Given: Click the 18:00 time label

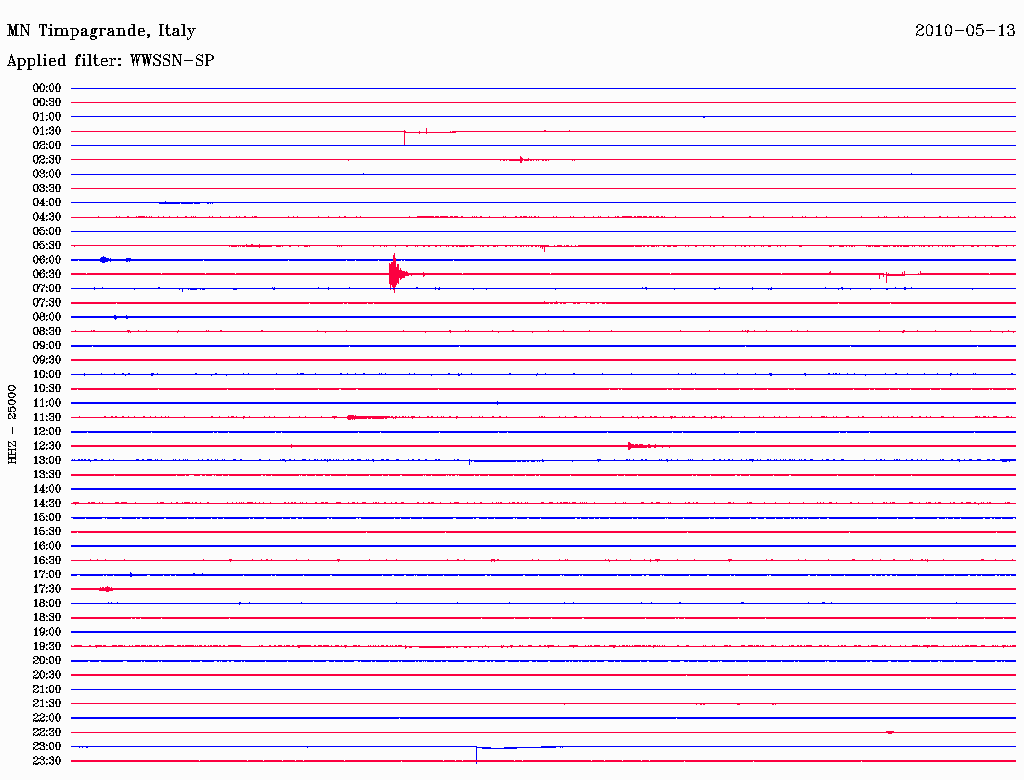Looking at the screenshot, I should pos(47,604).
